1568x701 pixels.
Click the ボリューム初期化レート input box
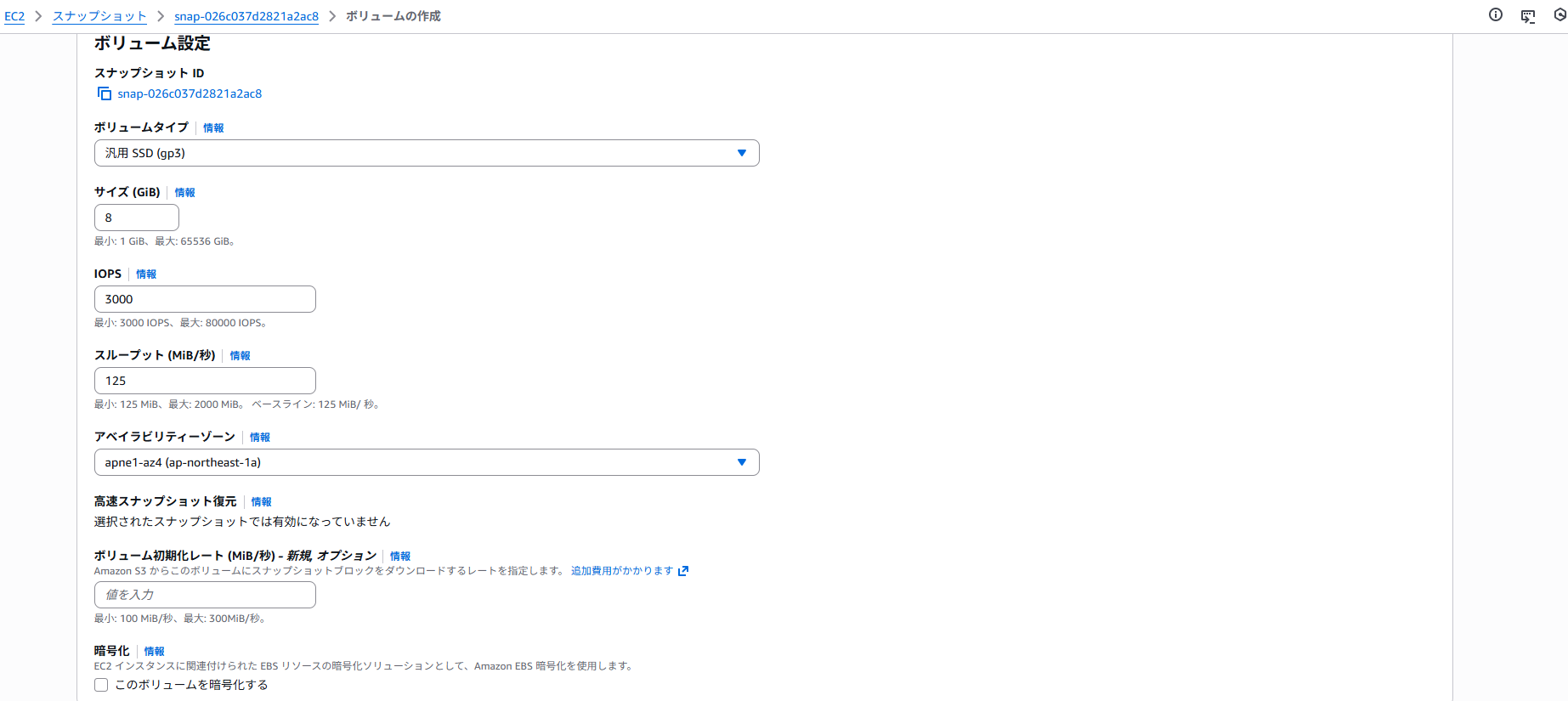tap(204, 595)
